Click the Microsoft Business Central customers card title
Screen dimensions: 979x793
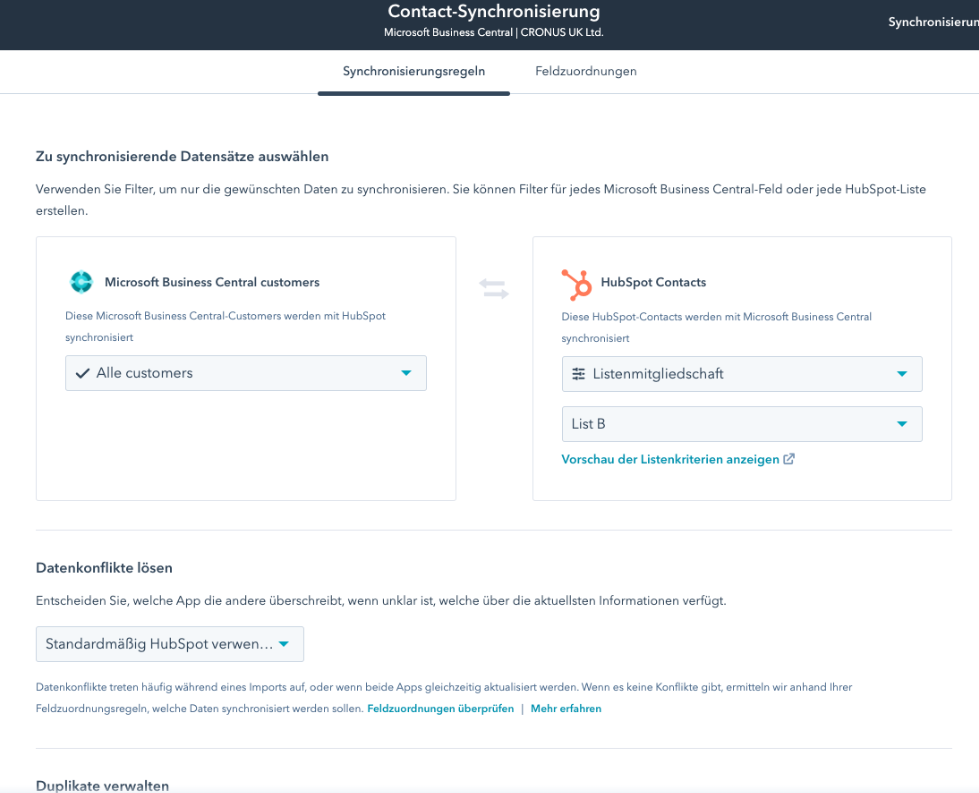pos(212,282)
